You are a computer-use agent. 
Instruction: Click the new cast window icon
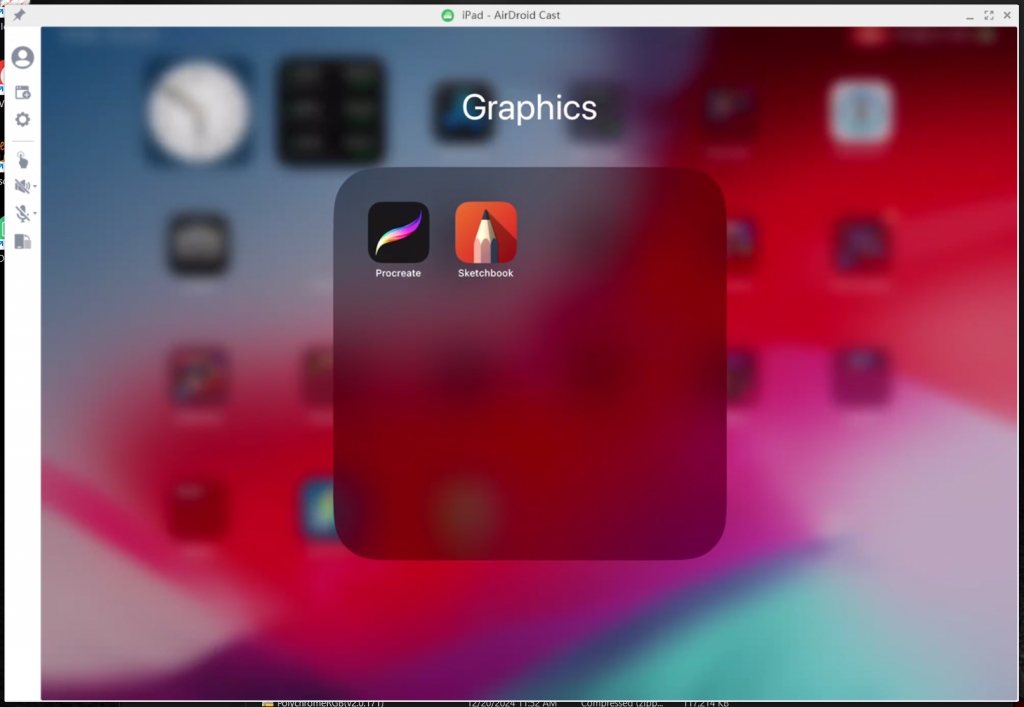tap(22, 93)
